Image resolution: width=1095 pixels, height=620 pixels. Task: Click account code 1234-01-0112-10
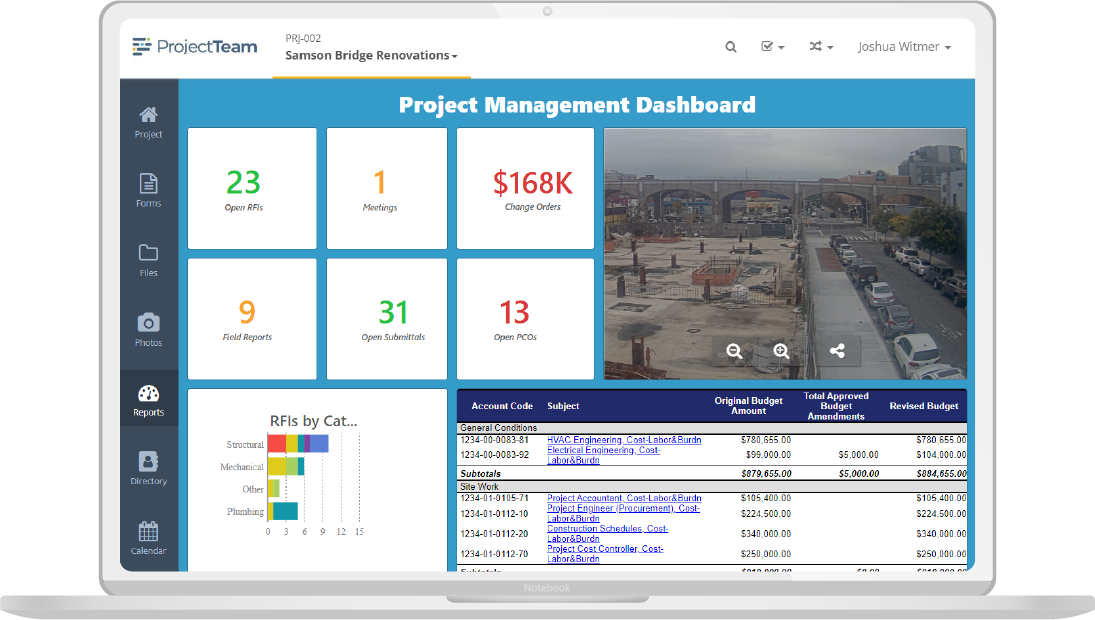(494, 513)
